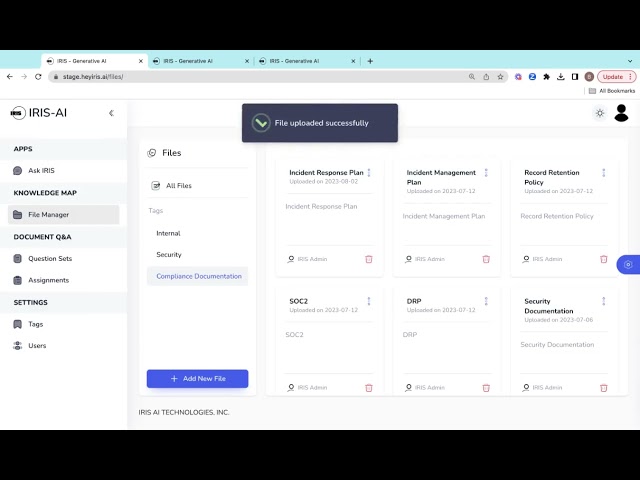
Task: Click the DRP card title
Action: (414, 301)
